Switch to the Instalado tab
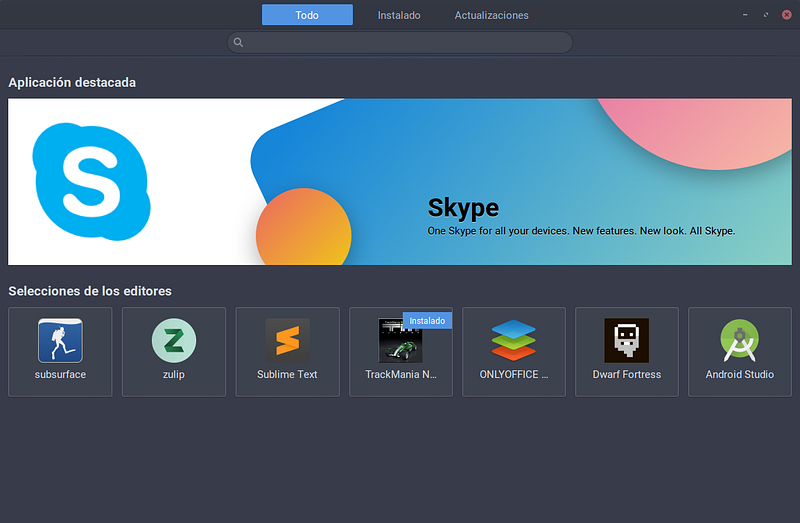The height and width of the screenshot is (523, 800). [399, 15]
